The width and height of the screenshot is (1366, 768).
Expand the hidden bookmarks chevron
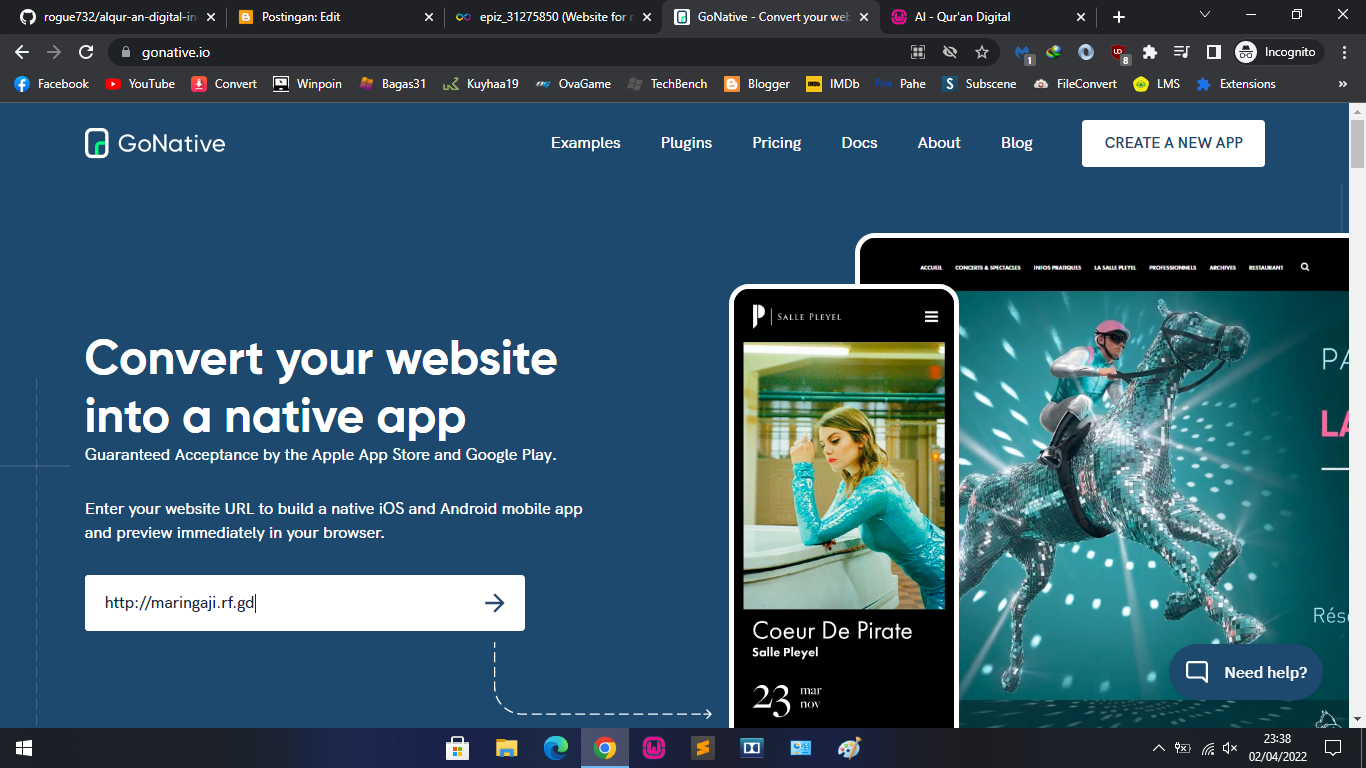point(1343,84)
